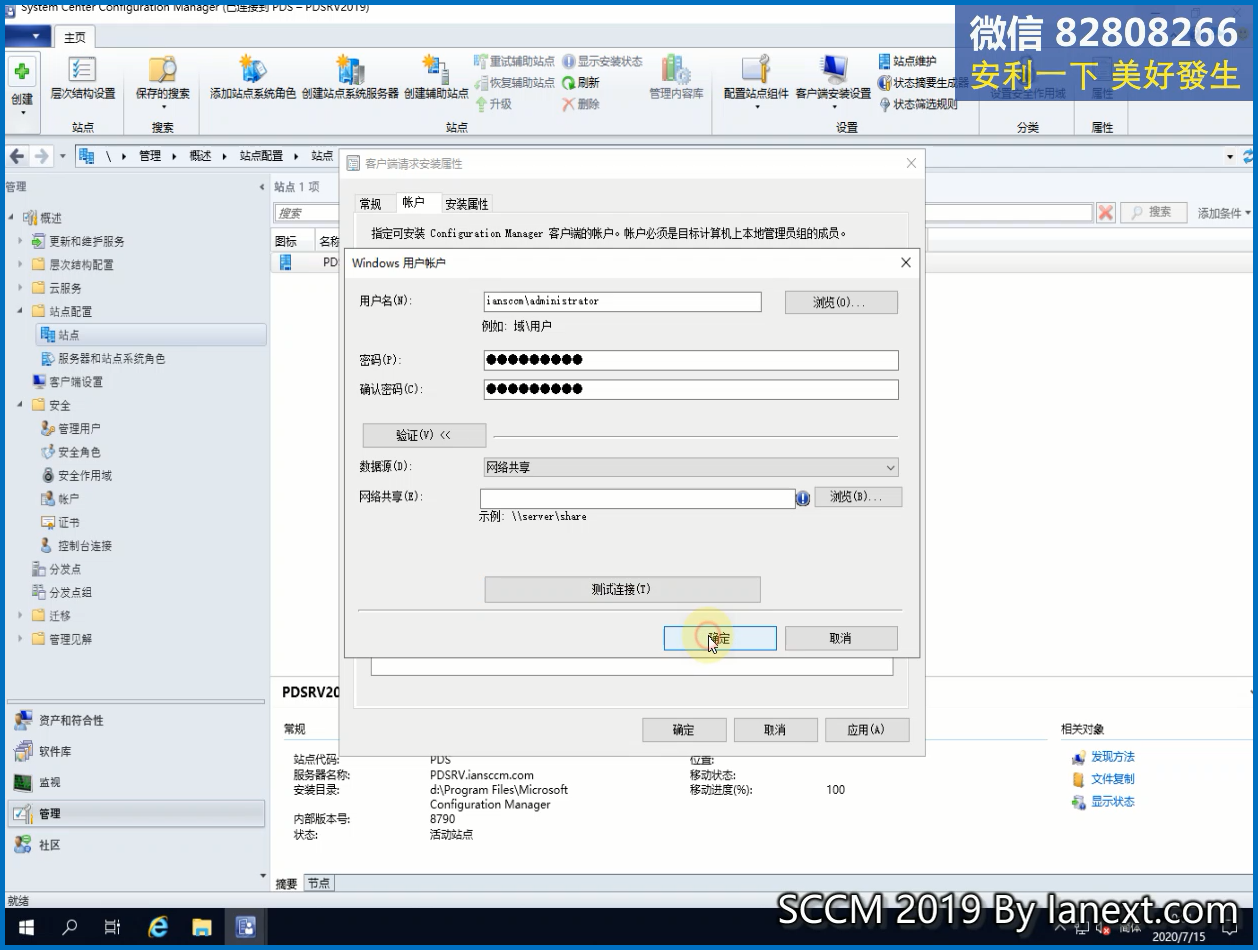The height and width of the screenshot is (950, 1258).
Task: Expand the 更新和维护服务 tree node
Action: 20,241
